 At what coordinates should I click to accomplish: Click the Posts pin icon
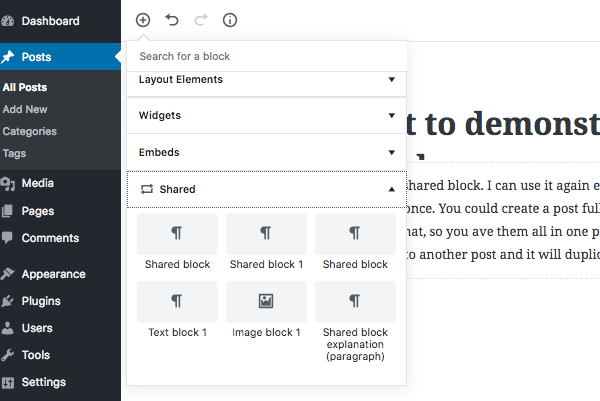7,57
